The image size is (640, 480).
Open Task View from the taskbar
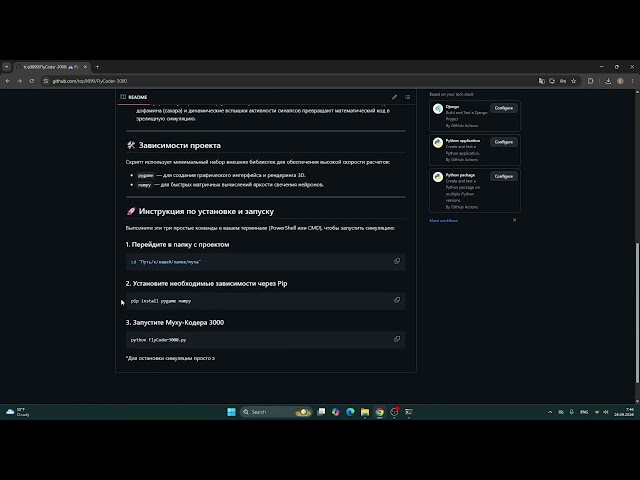click(321, 412)
